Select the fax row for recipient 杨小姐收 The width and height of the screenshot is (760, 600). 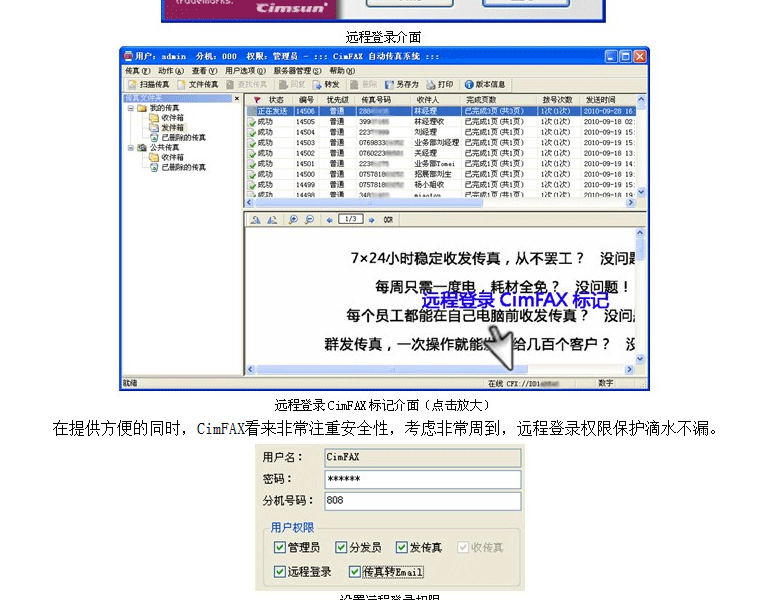click(x=441, y=185)
